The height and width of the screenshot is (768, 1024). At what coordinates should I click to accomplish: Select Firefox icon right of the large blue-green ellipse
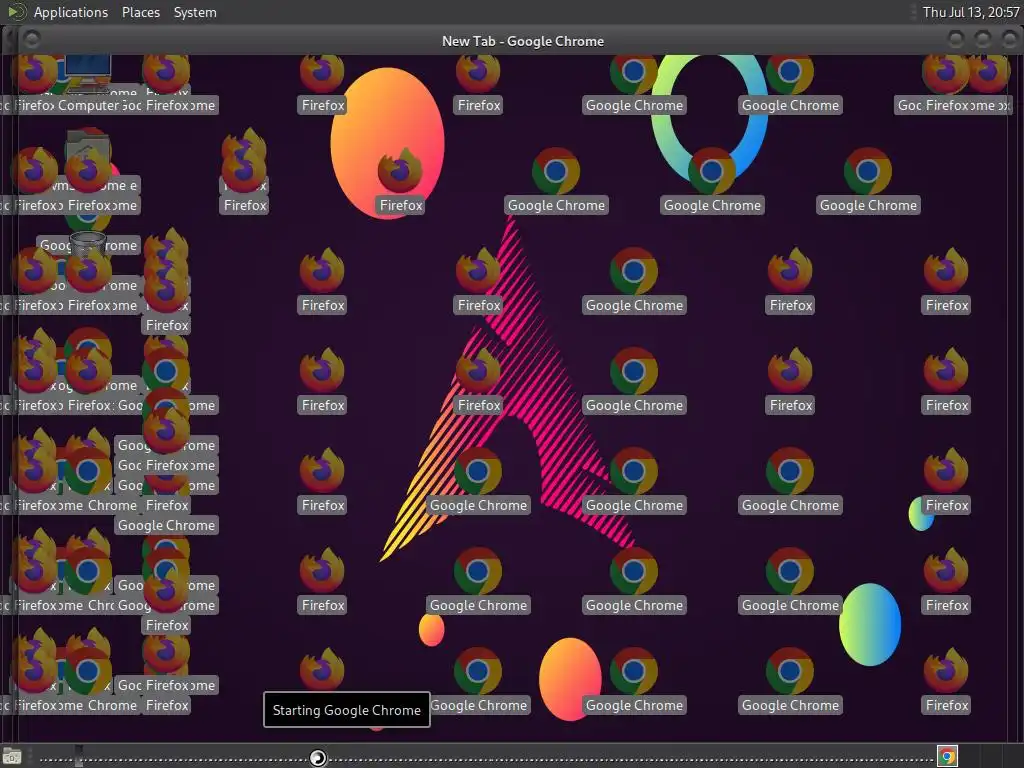(946, 571)
